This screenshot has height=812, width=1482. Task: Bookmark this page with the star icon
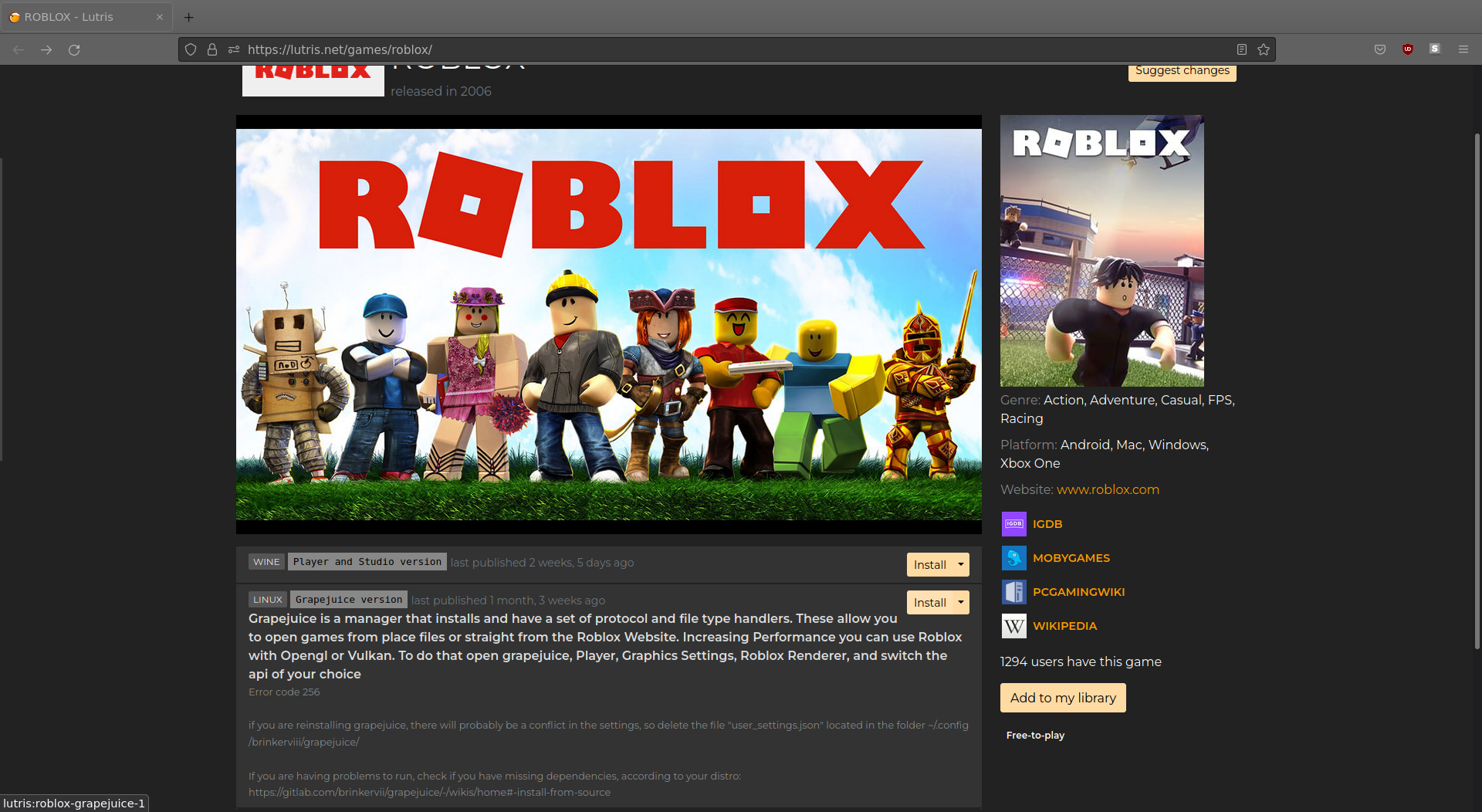tap(1264, 49)
